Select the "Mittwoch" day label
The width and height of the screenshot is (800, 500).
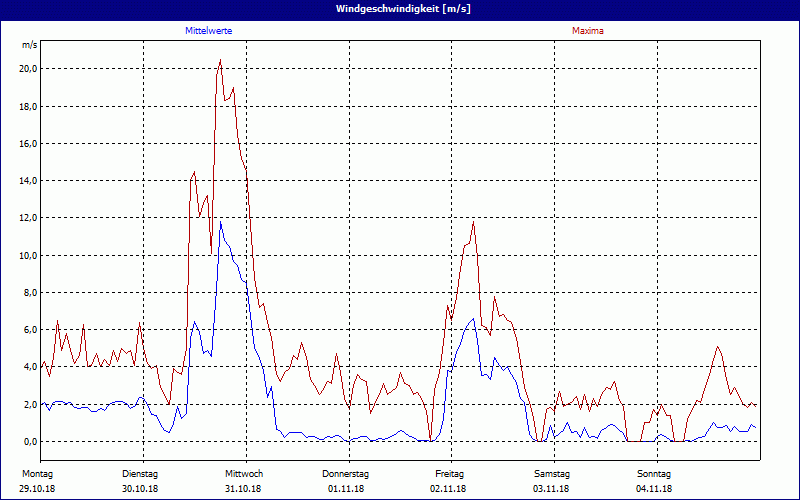[x=243, y=473]
